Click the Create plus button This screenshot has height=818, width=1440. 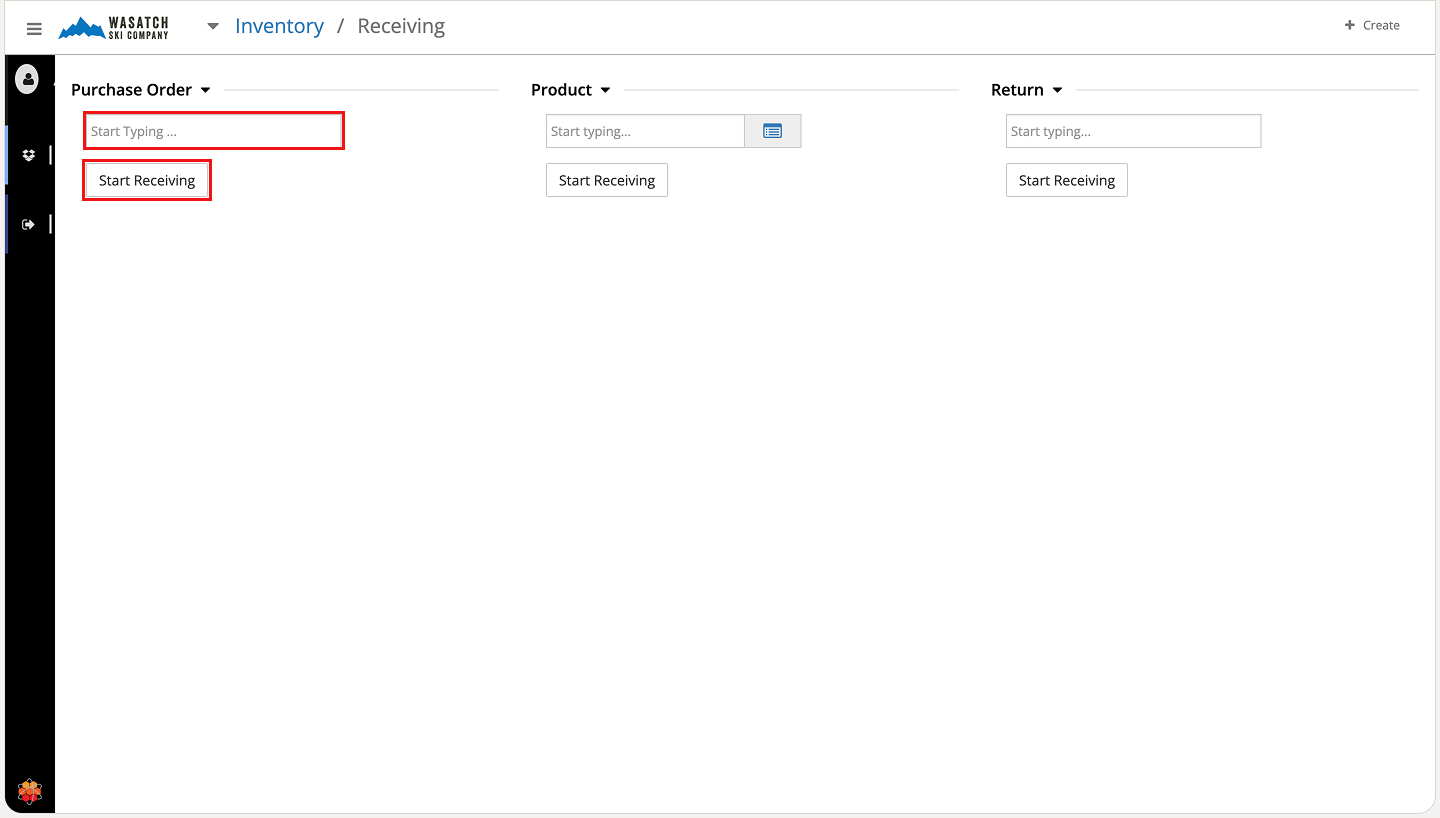(x=1372, y=25)
